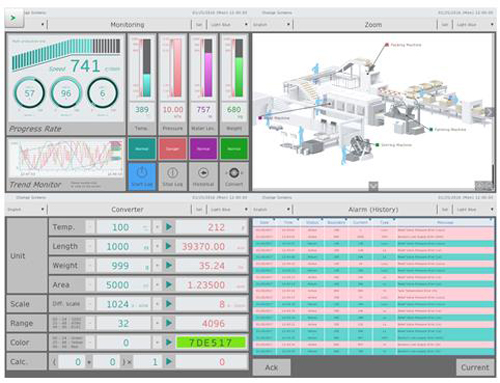Click the Current button under alarm table
The height and width of the screenshot is (383, 500).
pos(475,367)
